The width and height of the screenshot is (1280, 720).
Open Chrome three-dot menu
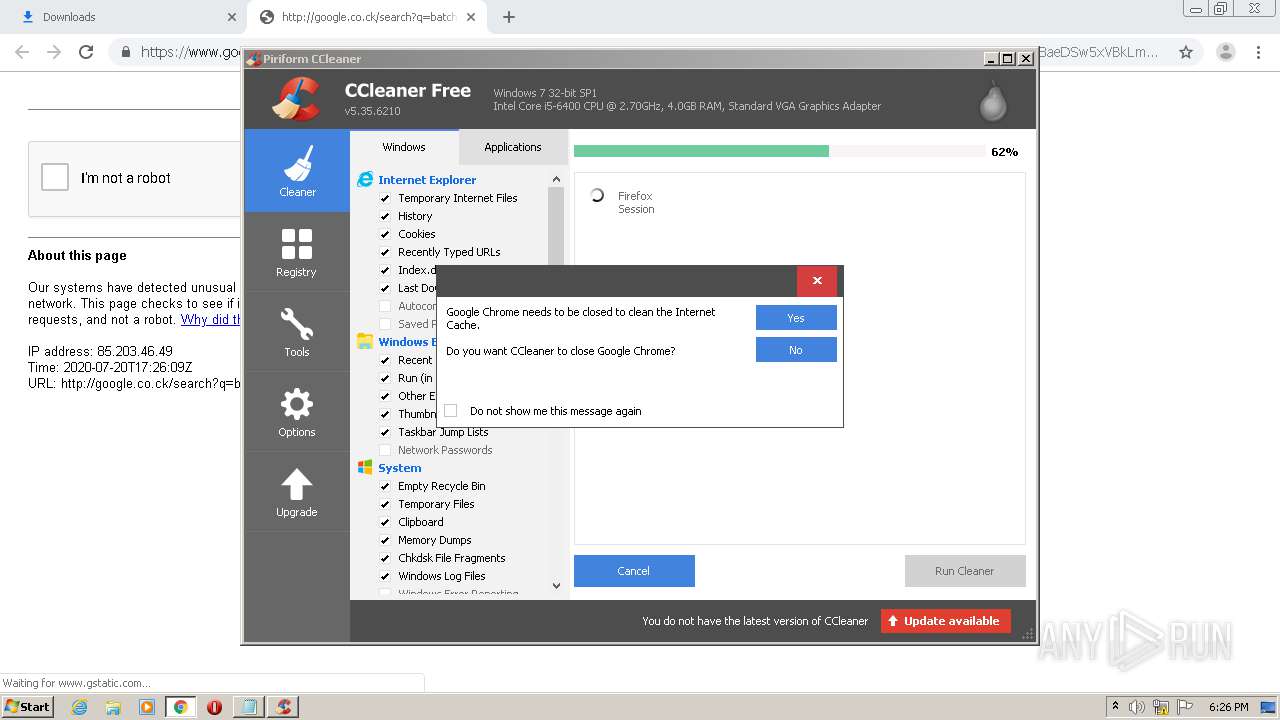coord(1260,52)
